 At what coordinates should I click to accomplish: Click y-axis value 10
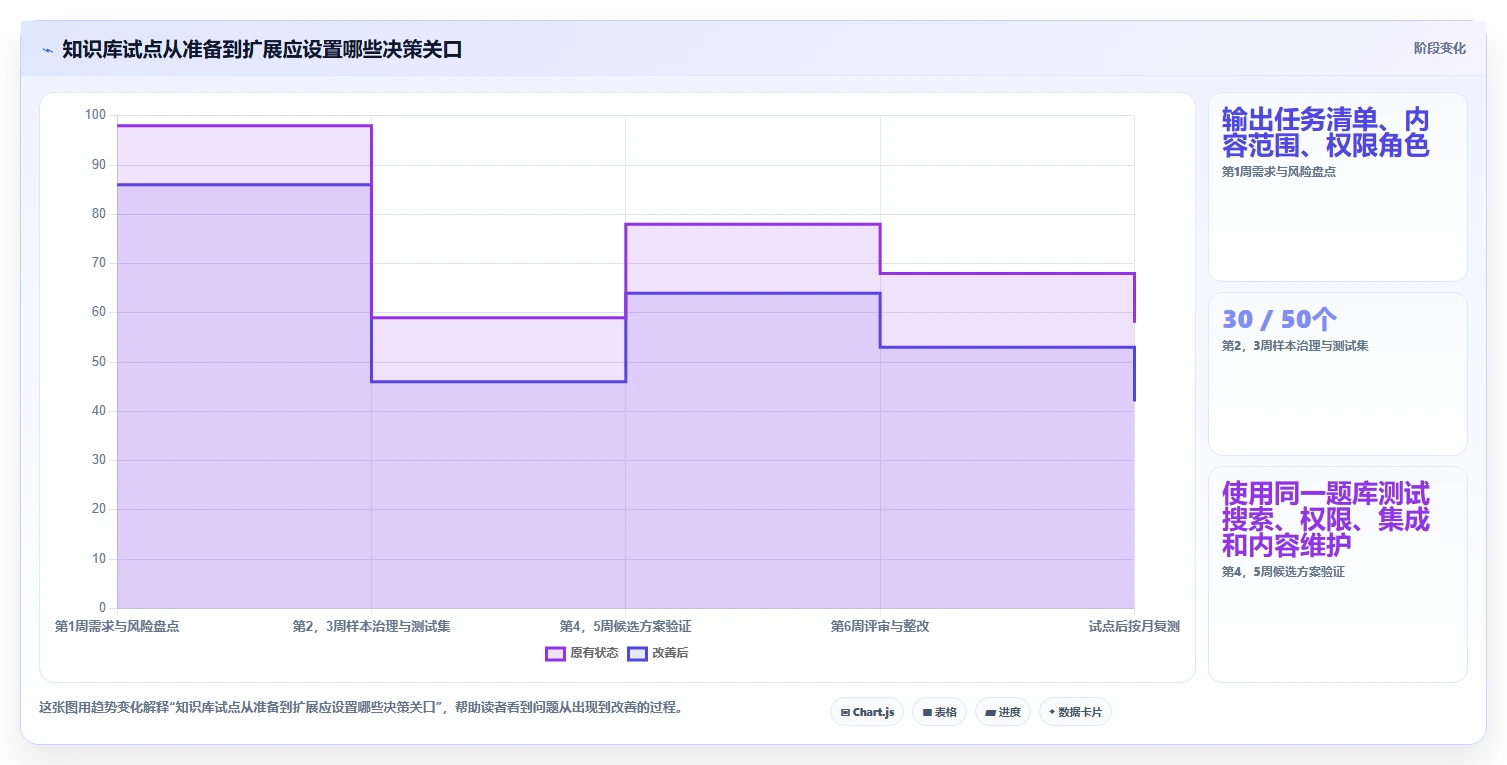pos(98,558)
